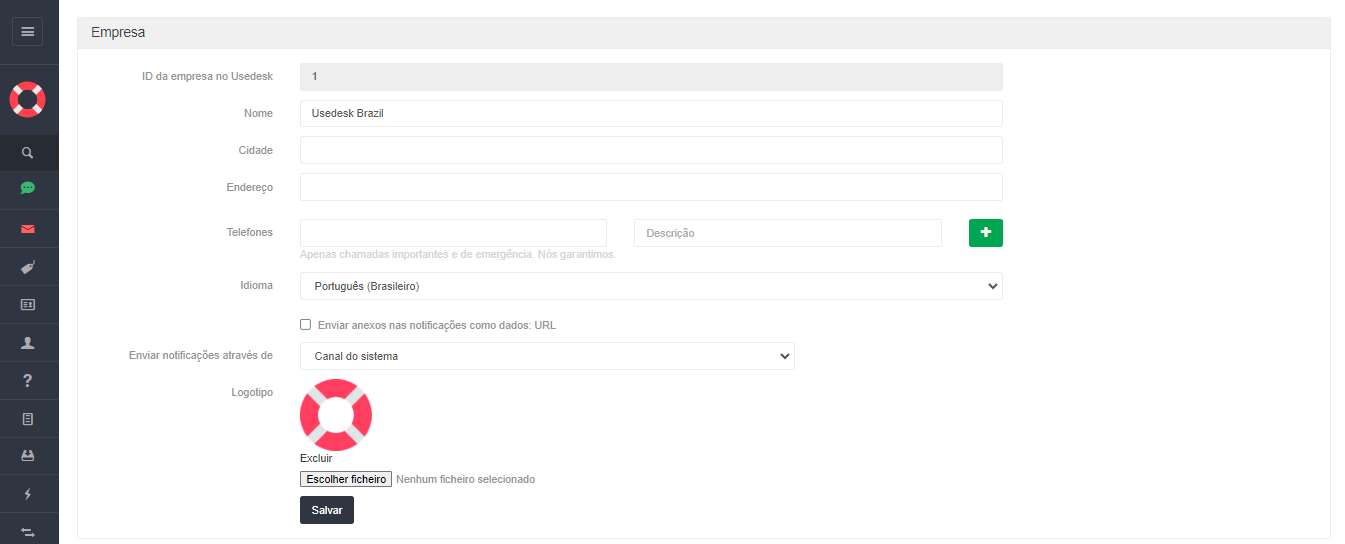
Task: Click the company logo lifebuoy image
Action: pos(336,415)
